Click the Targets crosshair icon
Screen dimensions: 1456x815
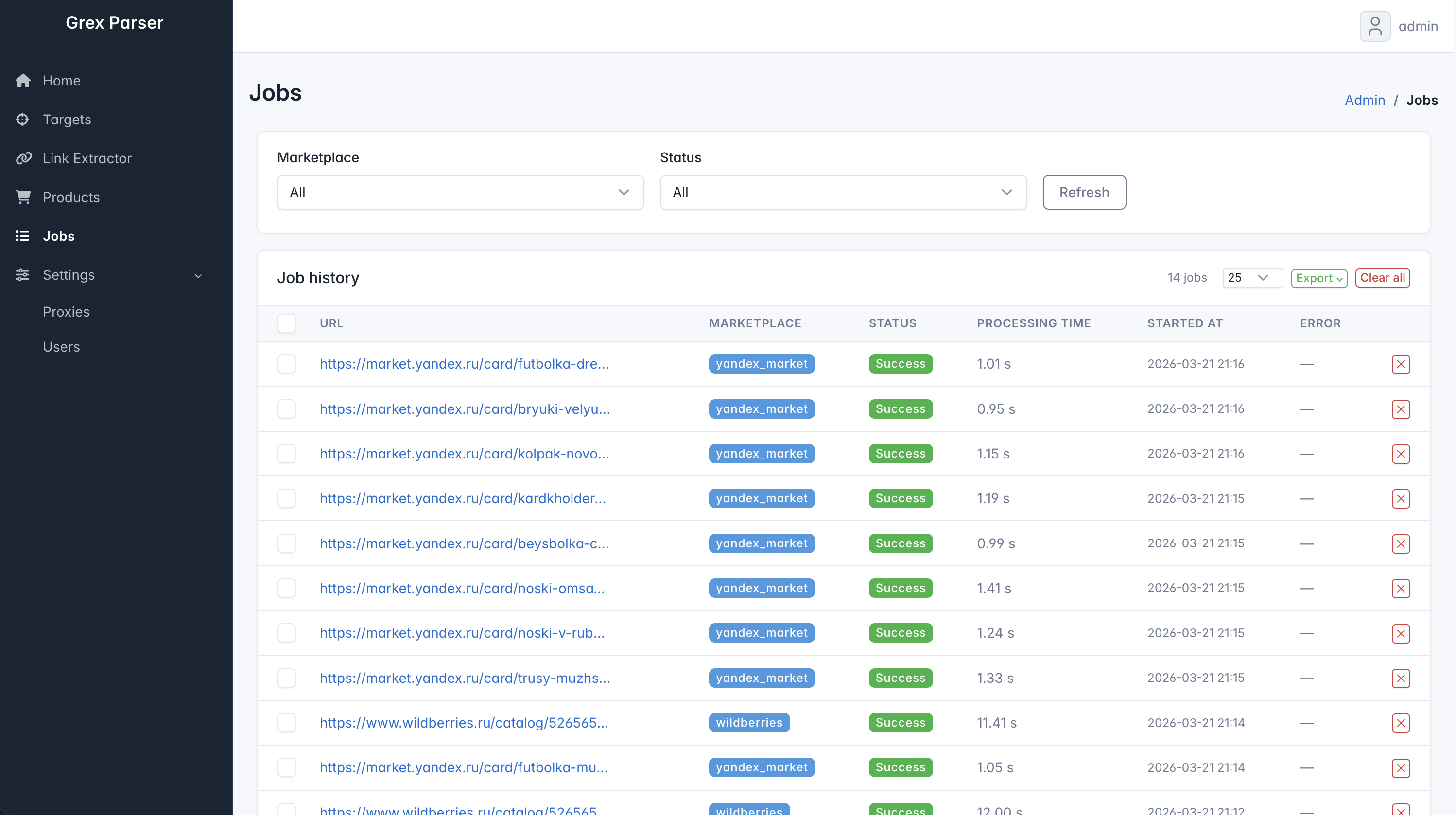23,120
